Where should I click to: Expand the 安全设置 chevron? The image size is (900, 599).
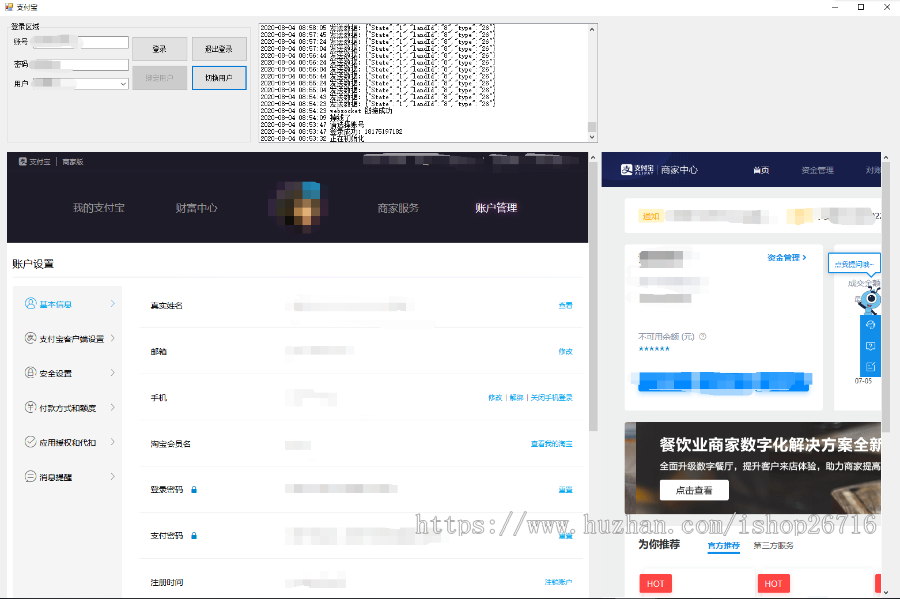click(112, 372)
